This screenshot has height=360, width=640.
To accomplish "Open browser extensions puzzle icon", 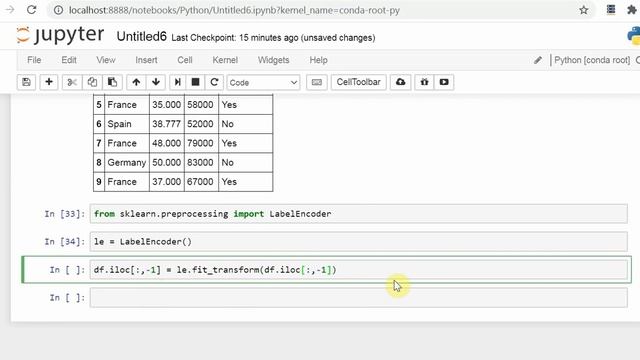I will pos(632,10).
